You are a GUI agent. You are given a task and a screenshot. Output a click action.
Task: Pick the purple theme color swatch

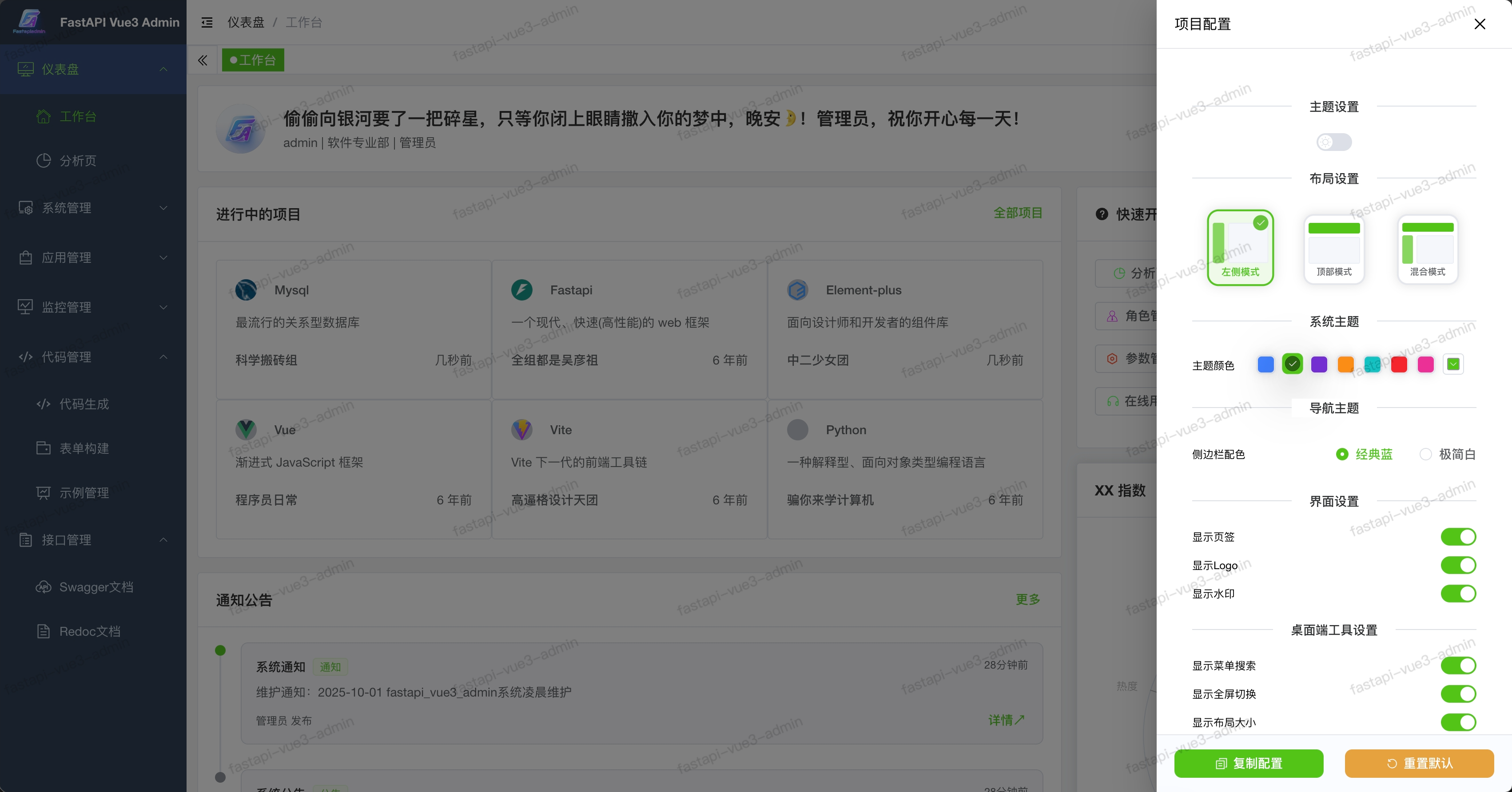click(1319, 364)
